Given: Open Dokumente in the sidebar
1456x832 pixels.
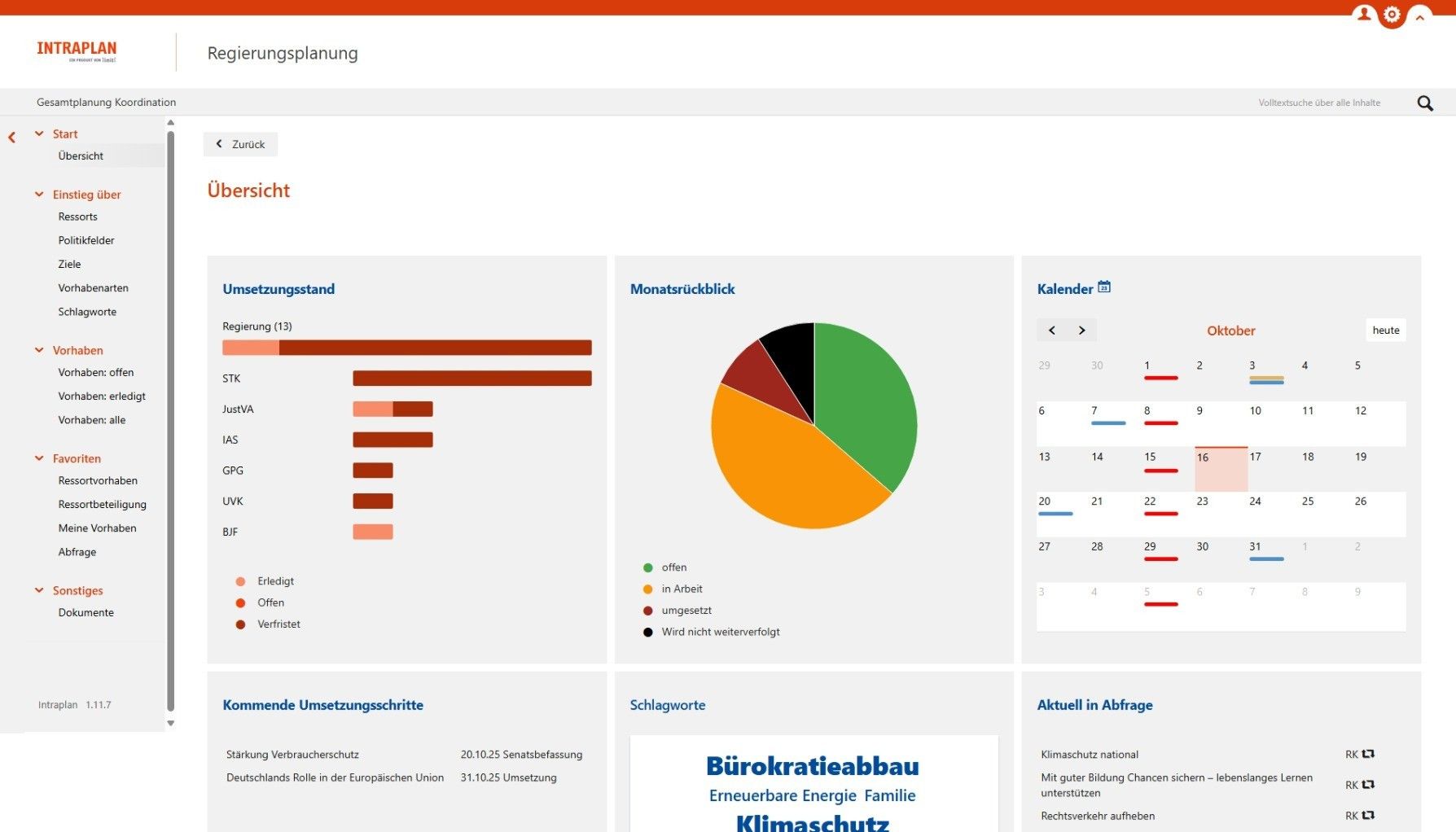Looking at the screenshot, I should [86, 612].
